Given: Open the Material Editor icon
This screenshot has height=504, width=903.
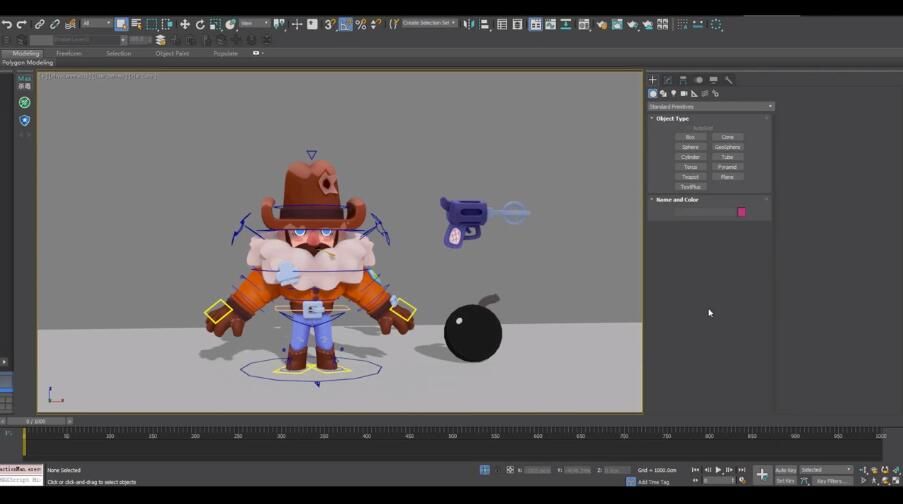Looking at the screenshot, I should (584, 24).
